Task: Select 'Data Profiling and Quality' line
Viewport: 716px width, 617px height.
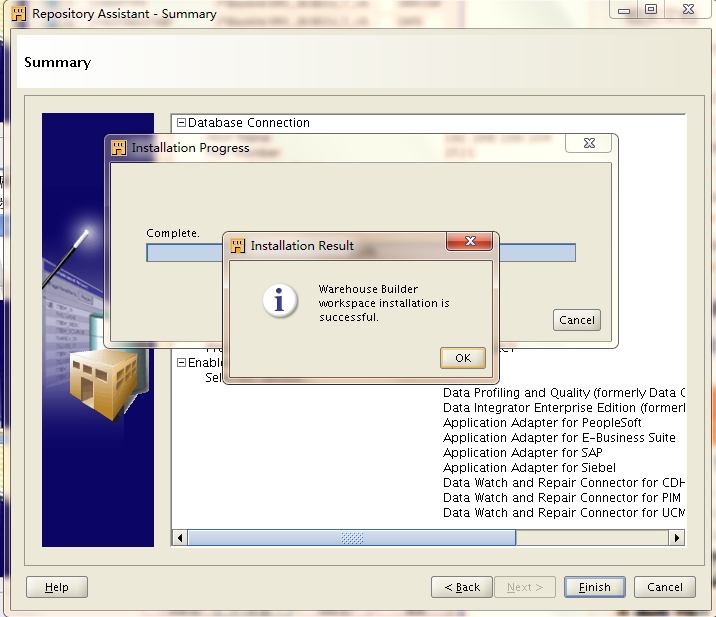Action: tap(564, 393)
